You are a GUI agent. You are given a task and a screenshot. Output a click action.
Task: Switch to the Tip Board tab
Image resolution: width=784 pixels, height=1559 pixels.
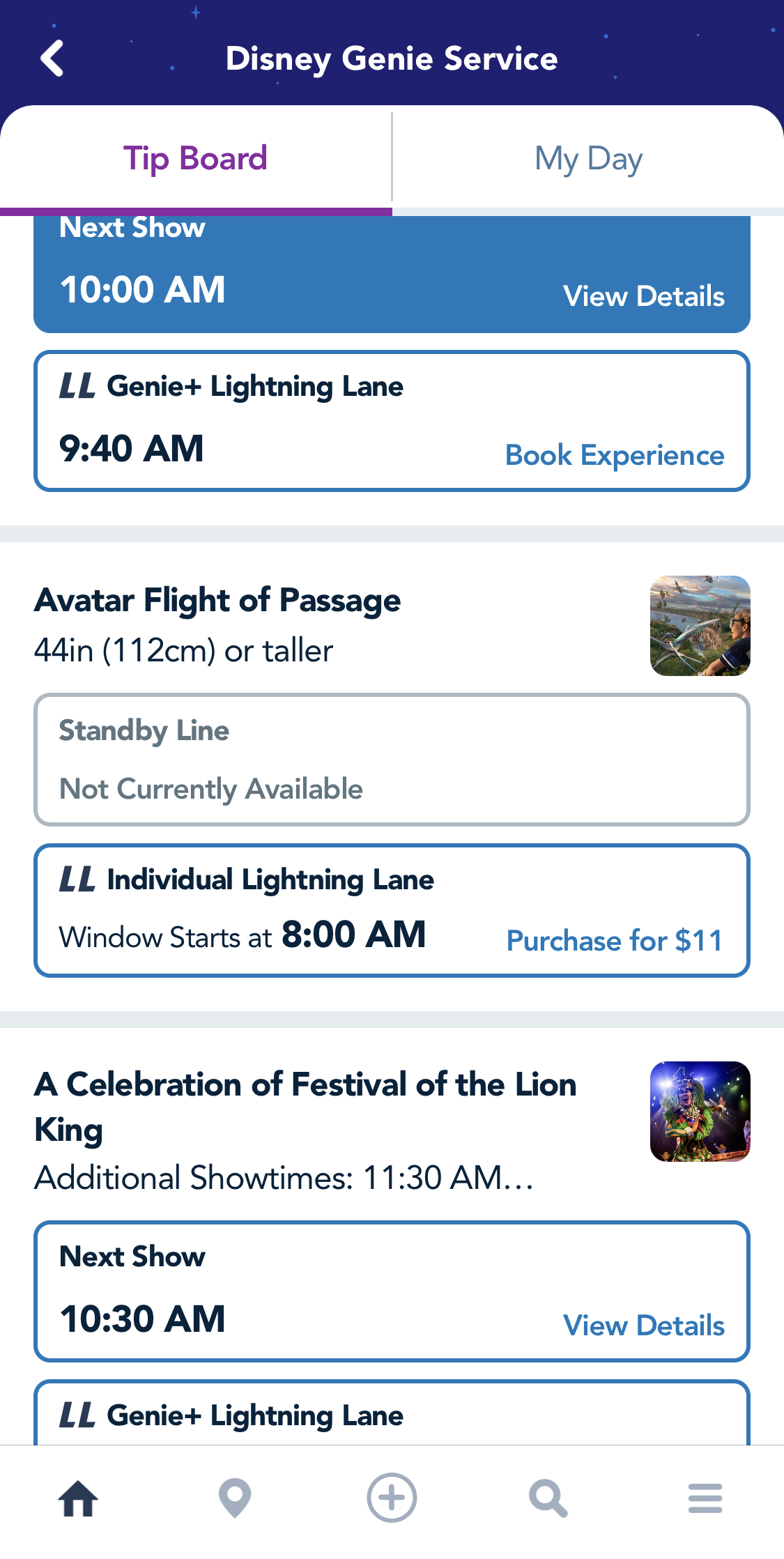196,159
